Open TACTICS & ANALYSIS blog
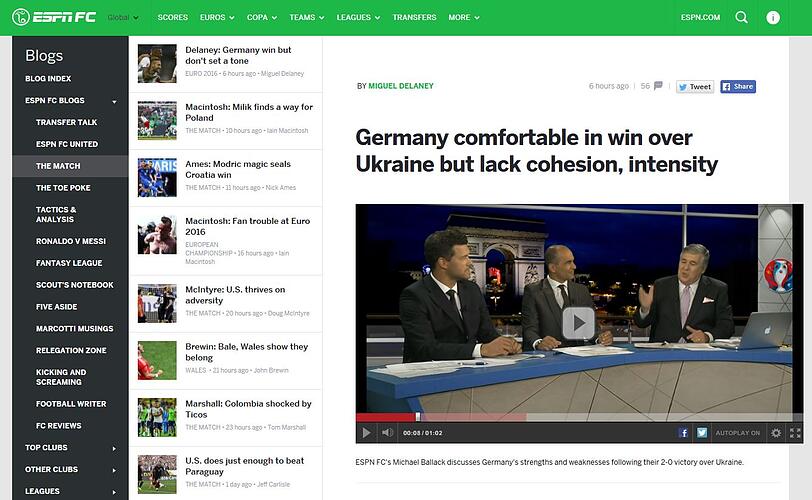 pyautogui.click(x=56, y=214)
